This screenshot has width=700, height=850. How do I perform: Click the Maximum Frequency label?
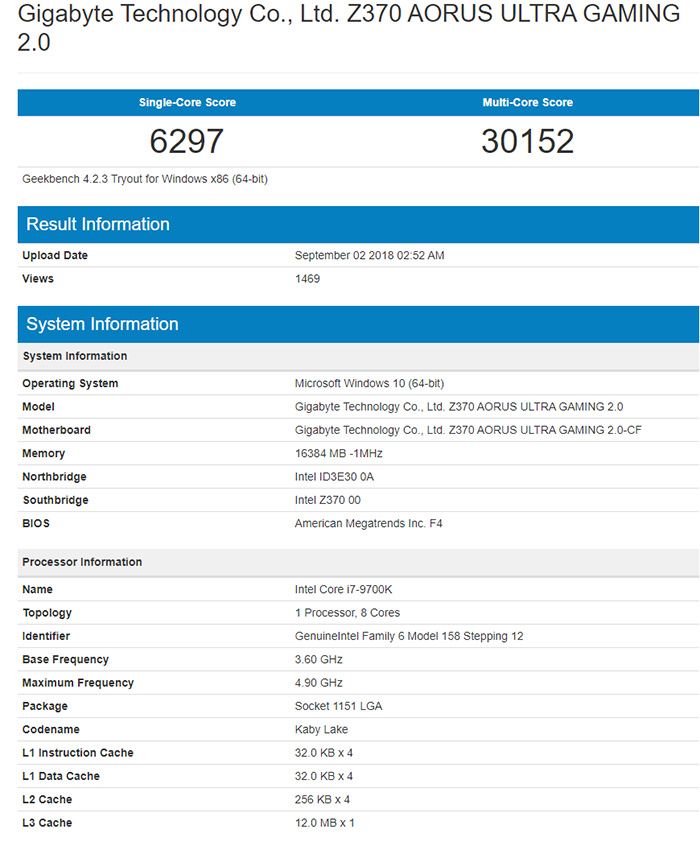coord(78,682)
